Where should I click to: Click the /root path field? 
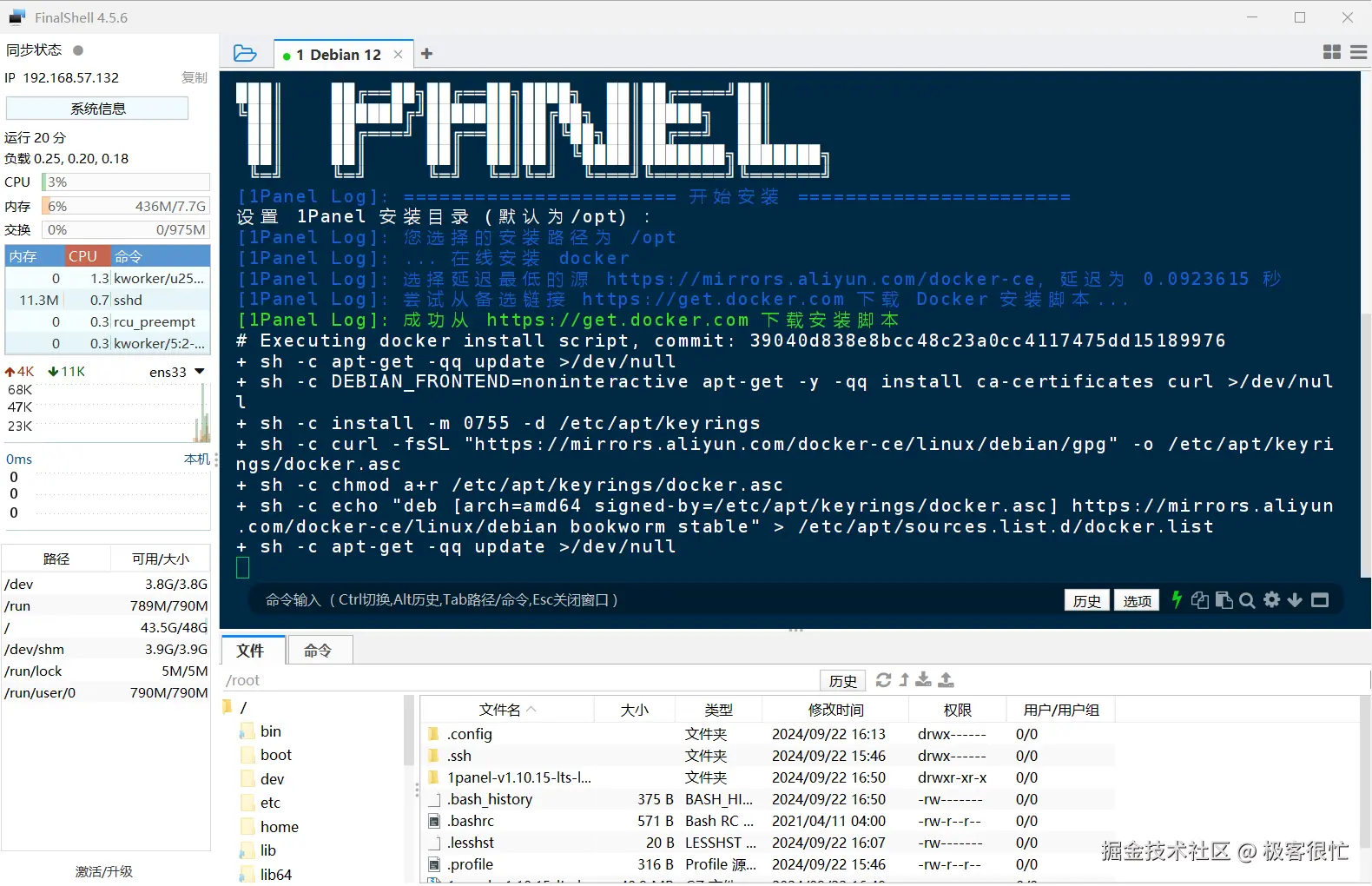tap(521, 680)
